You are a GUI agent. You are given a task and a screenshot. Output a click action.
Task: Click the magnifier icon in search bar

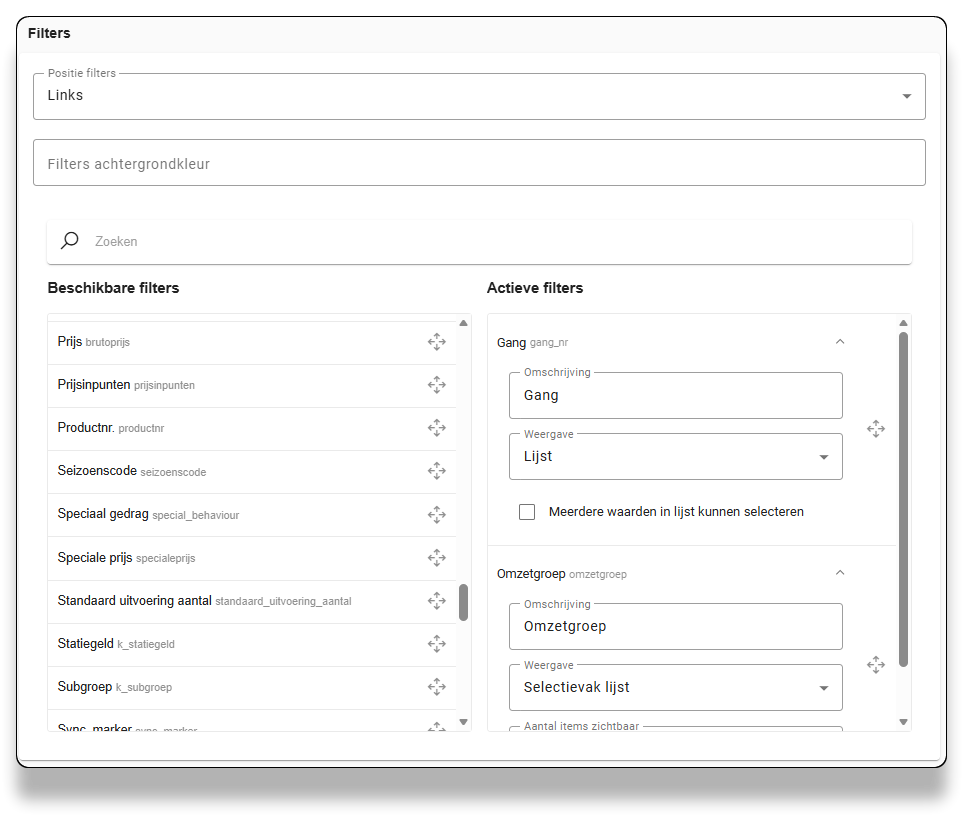pos(70,241)
